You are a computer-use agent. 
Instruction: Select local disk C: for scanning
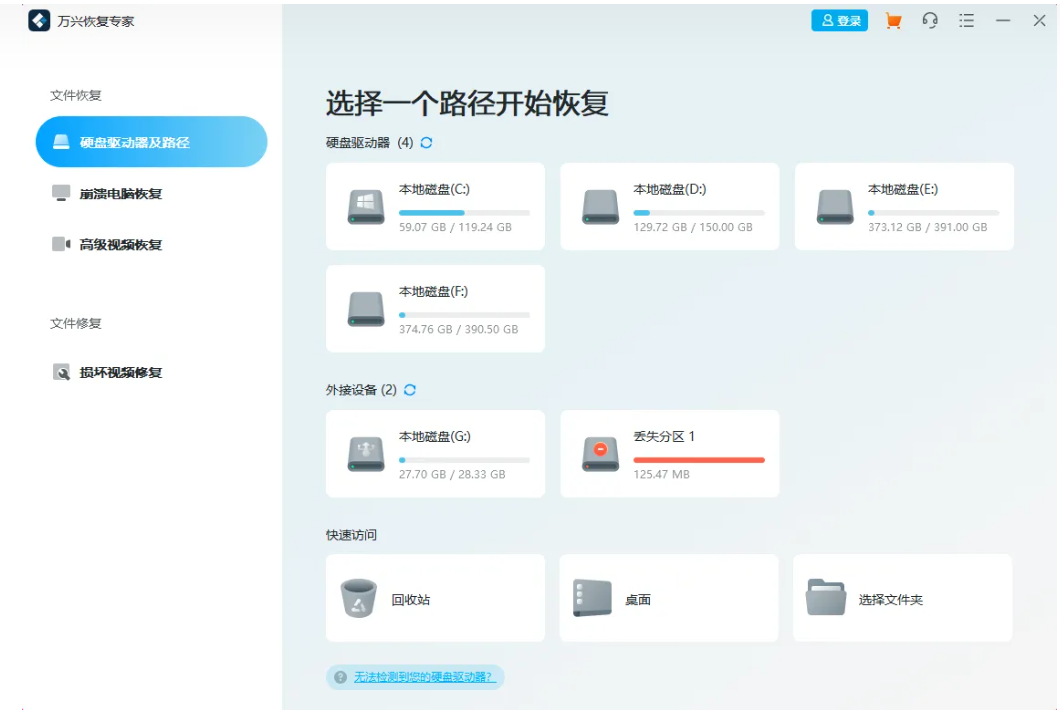[435, 206]
